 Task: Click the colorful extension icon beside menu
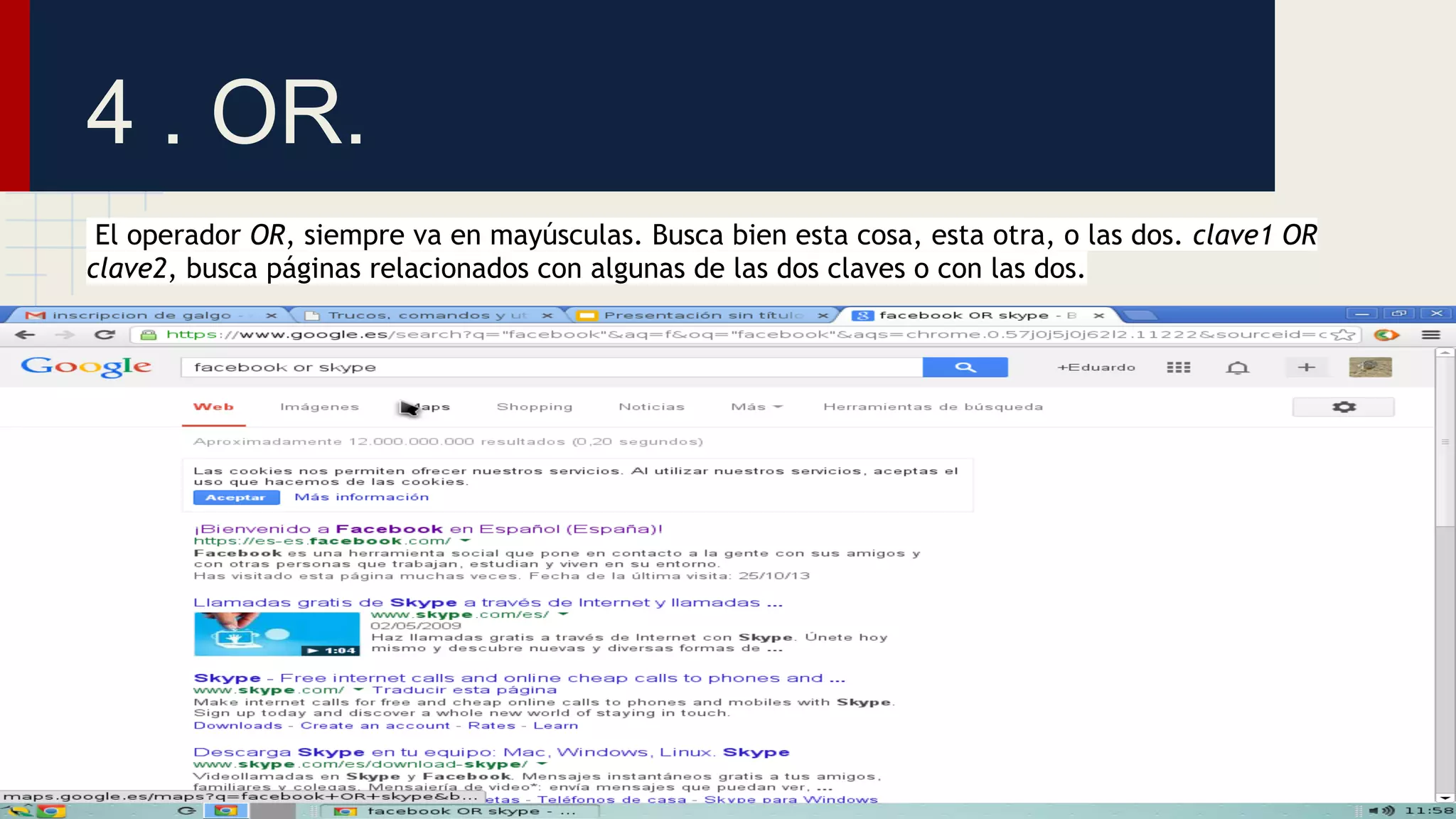(x=1386, y=335)
